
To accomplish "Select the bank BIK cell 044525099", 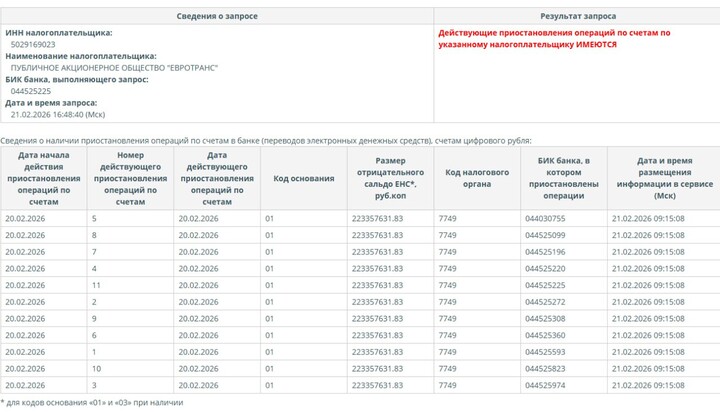I will coord(544,235).
